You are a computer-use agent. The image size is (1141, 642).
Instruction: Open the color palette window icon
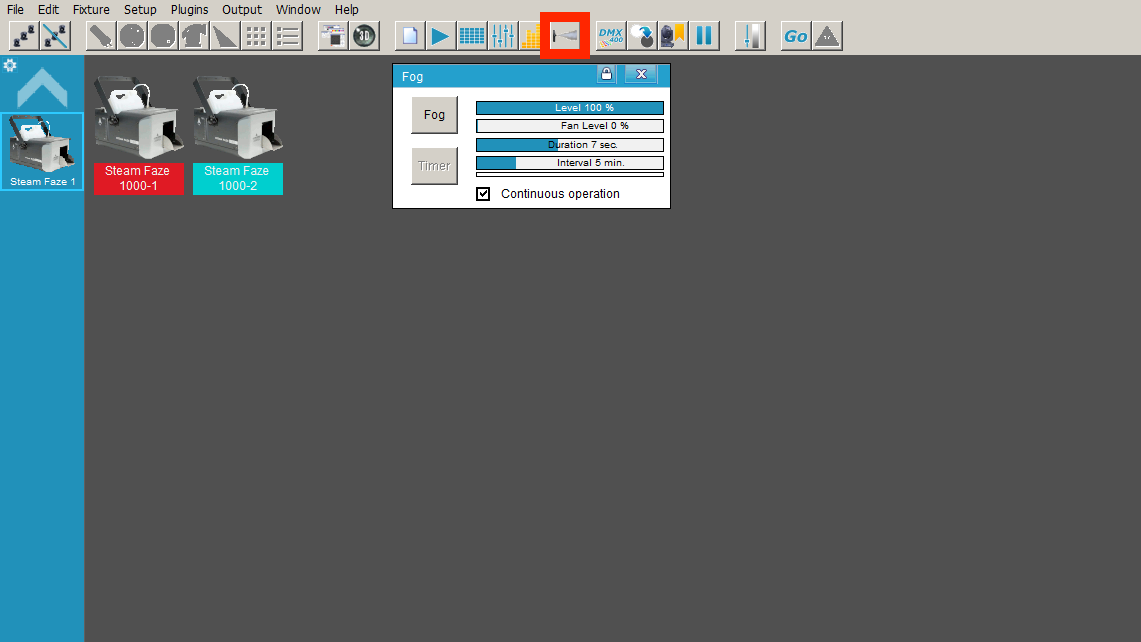tap(333, 36)
